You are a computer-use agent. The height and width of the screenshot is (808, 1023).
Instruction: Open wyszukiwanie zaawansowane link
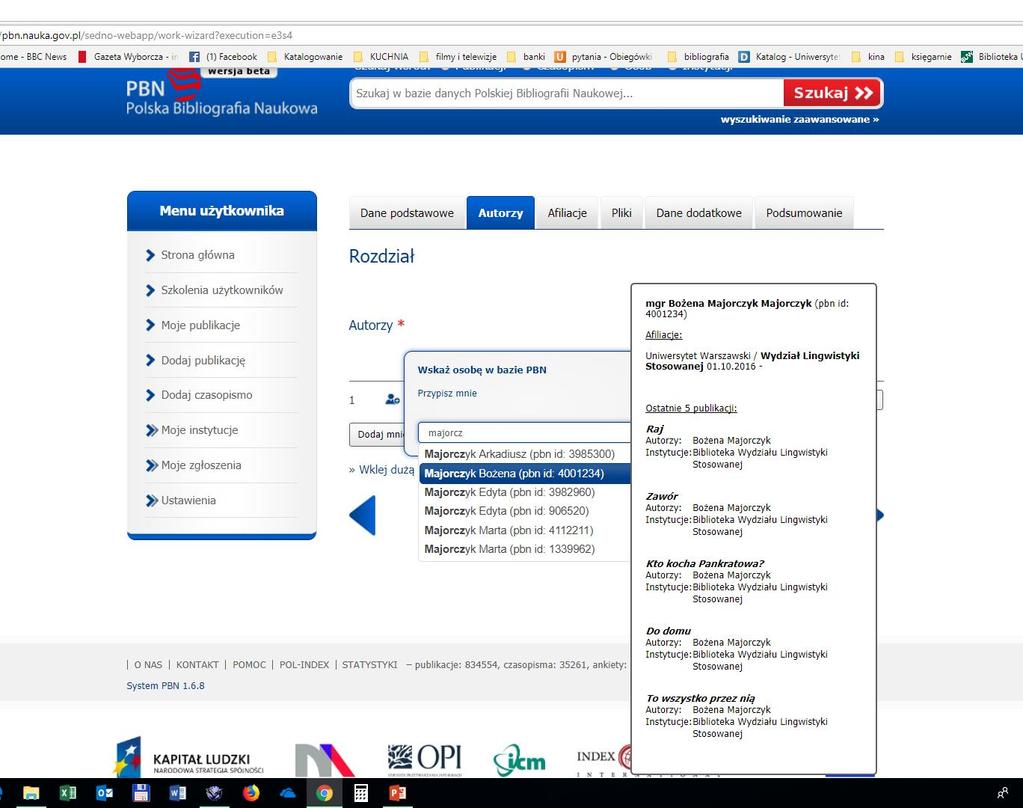[799, 119]
